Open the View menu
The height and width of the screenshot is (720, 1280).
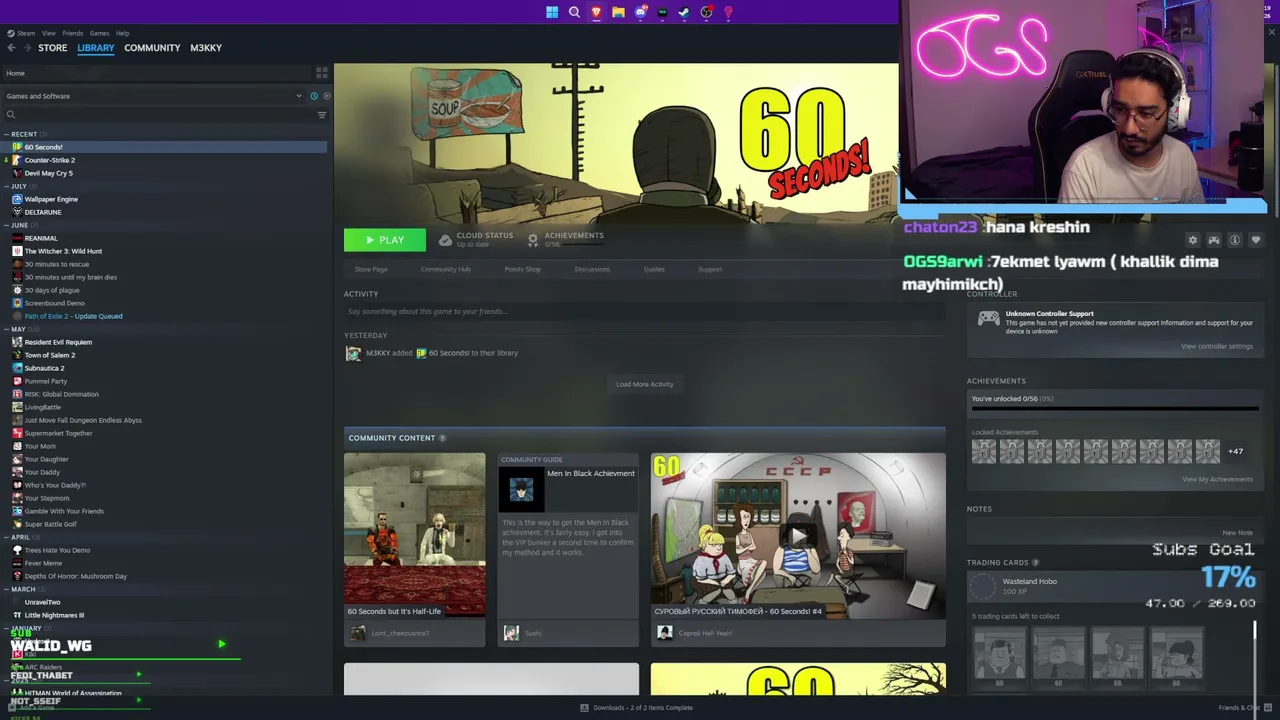click(x=48, y=33)
